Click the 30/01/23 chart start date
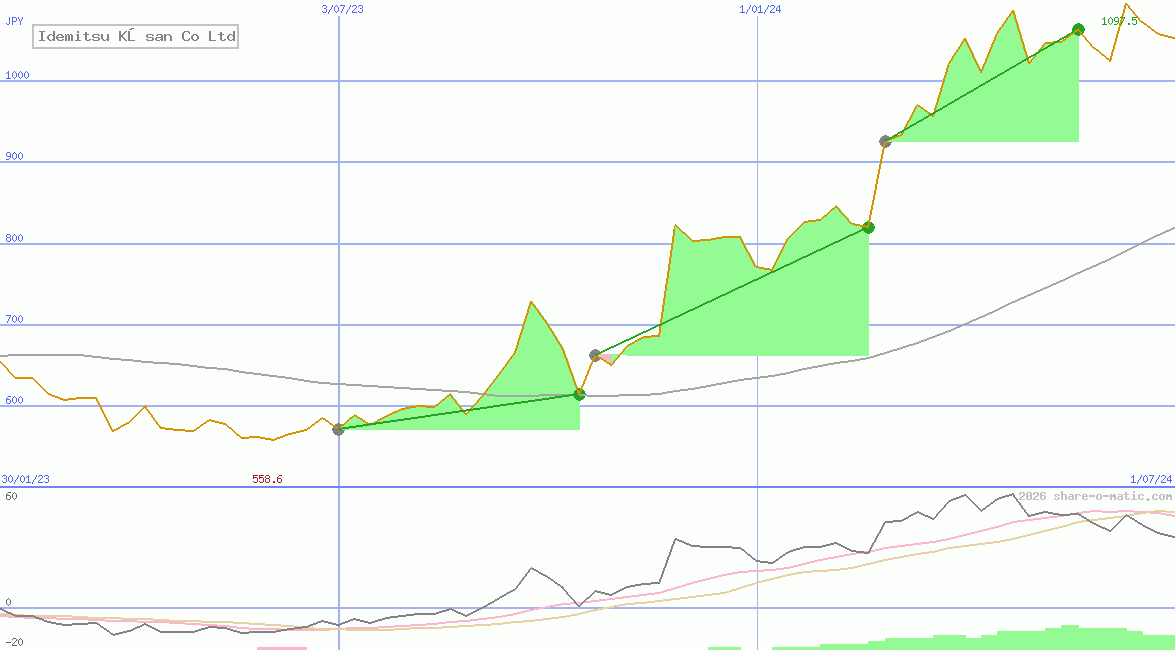This screenshot has height=650, width=1175. (25, 479)
